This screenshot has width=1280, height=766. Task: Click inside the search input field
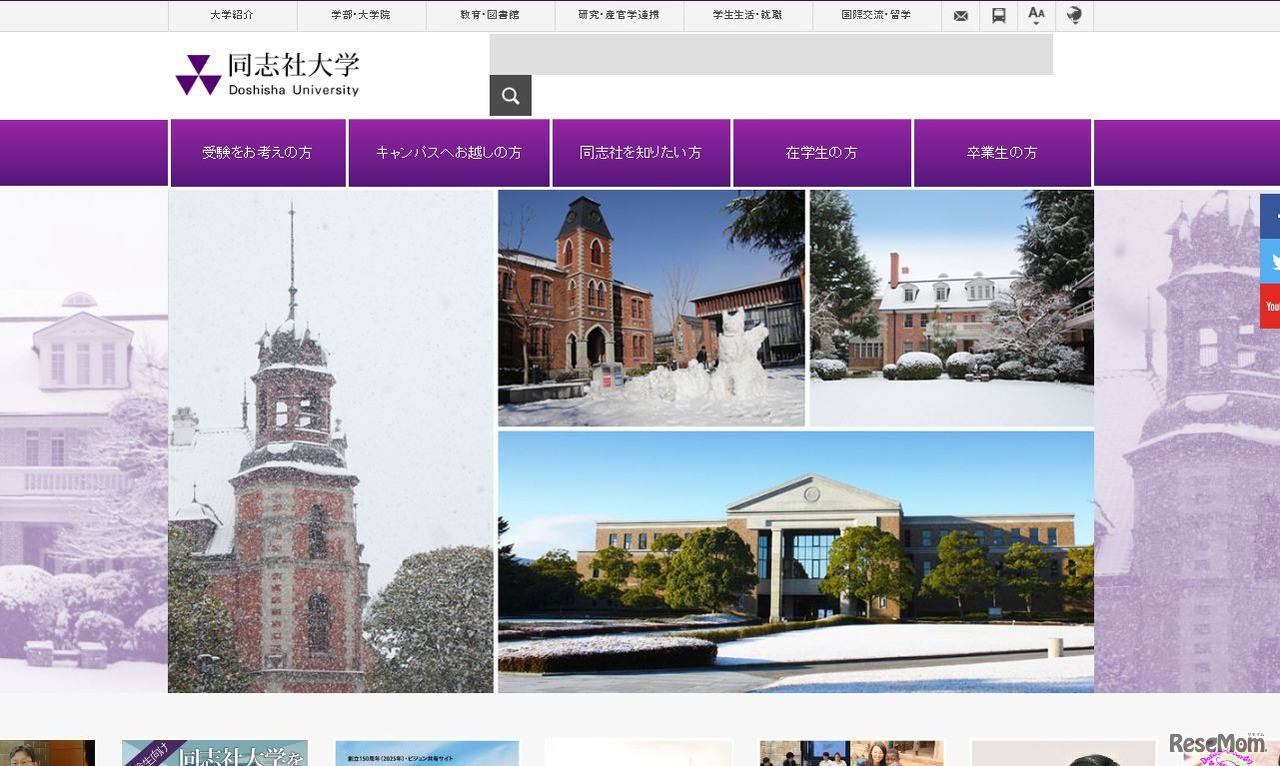coord(770,55)
